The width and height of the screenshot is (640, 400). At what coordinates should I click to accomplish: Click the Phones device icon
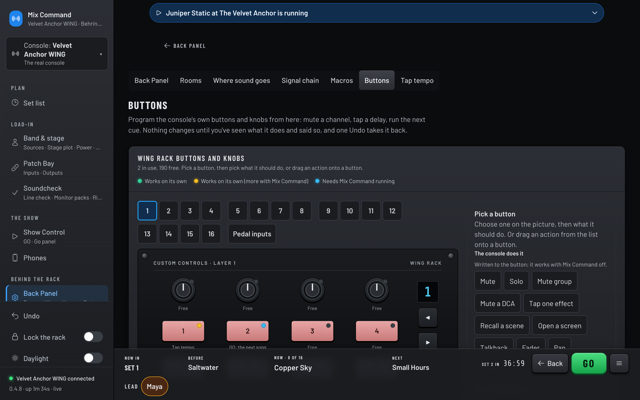(x=15, y=258)
